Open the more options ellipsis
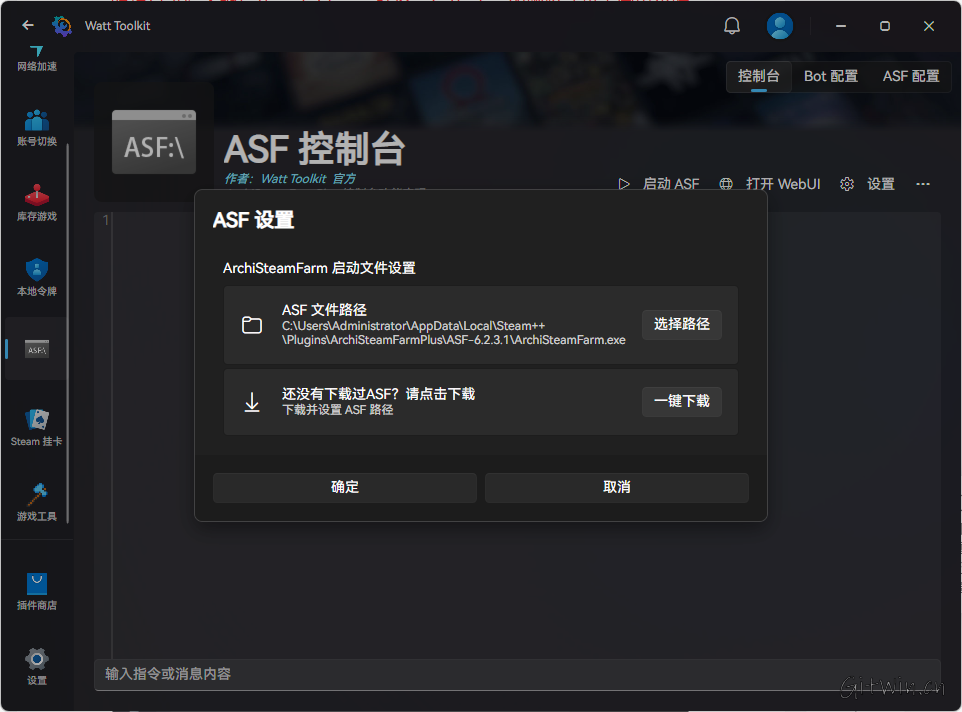 [923, 184]
